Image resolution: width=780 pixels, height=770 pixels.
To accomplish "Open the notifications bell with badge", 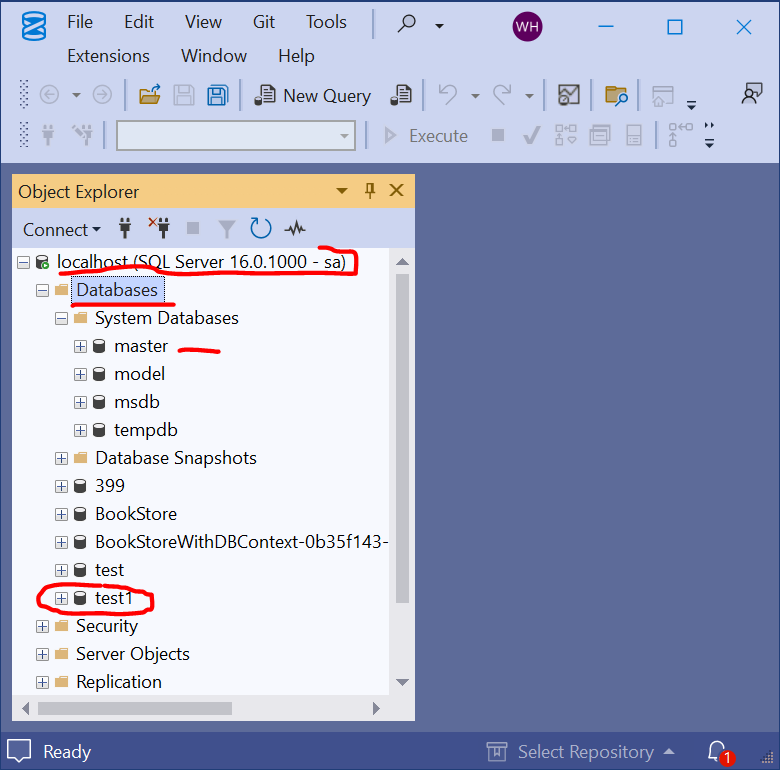I will coord(719,752).
